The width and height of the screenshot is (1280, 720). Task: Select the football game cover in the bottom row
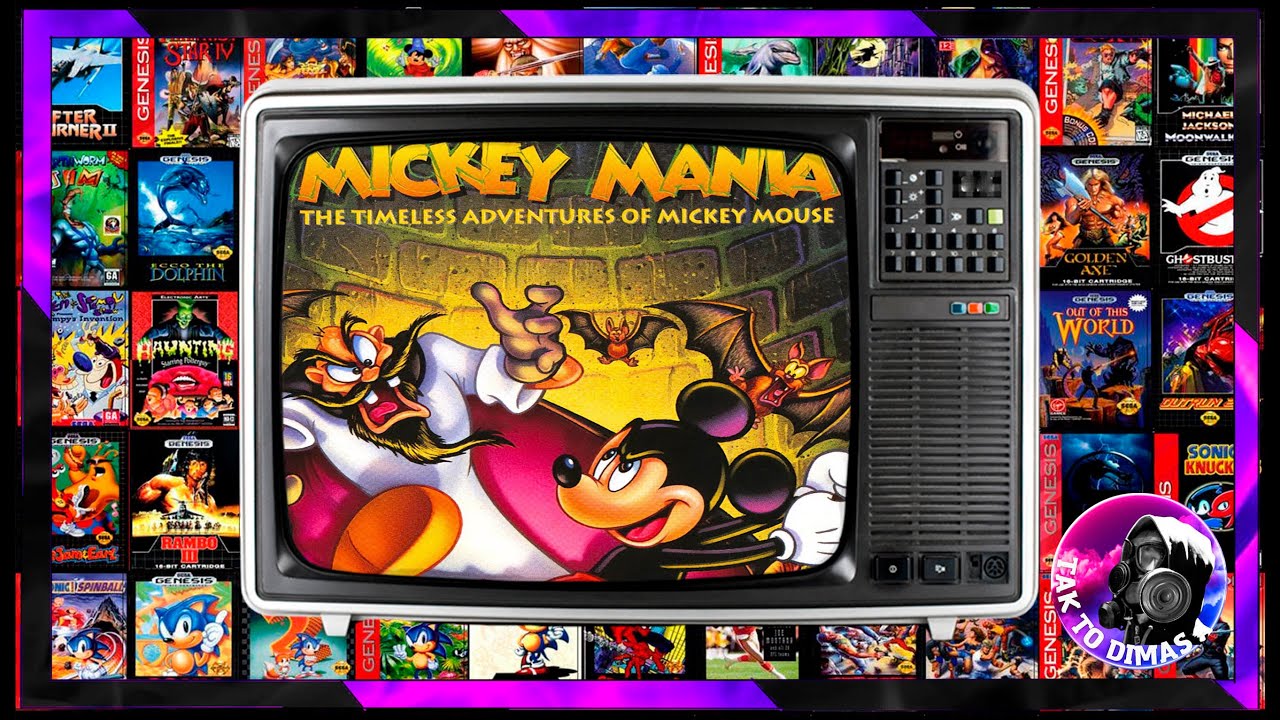(x=752, y=652)
